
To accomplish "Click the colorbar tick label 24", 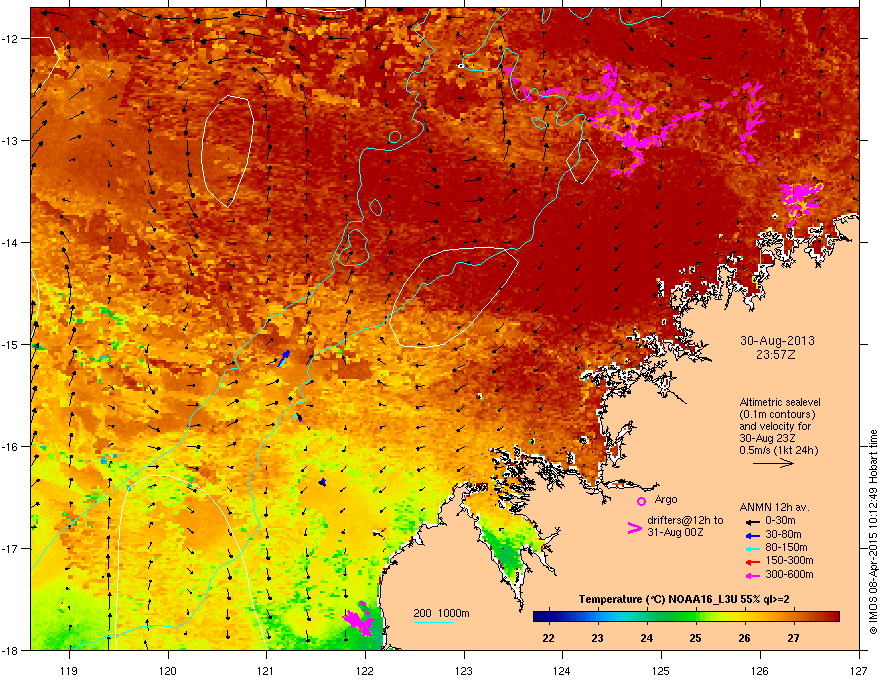I will (647, 638).
